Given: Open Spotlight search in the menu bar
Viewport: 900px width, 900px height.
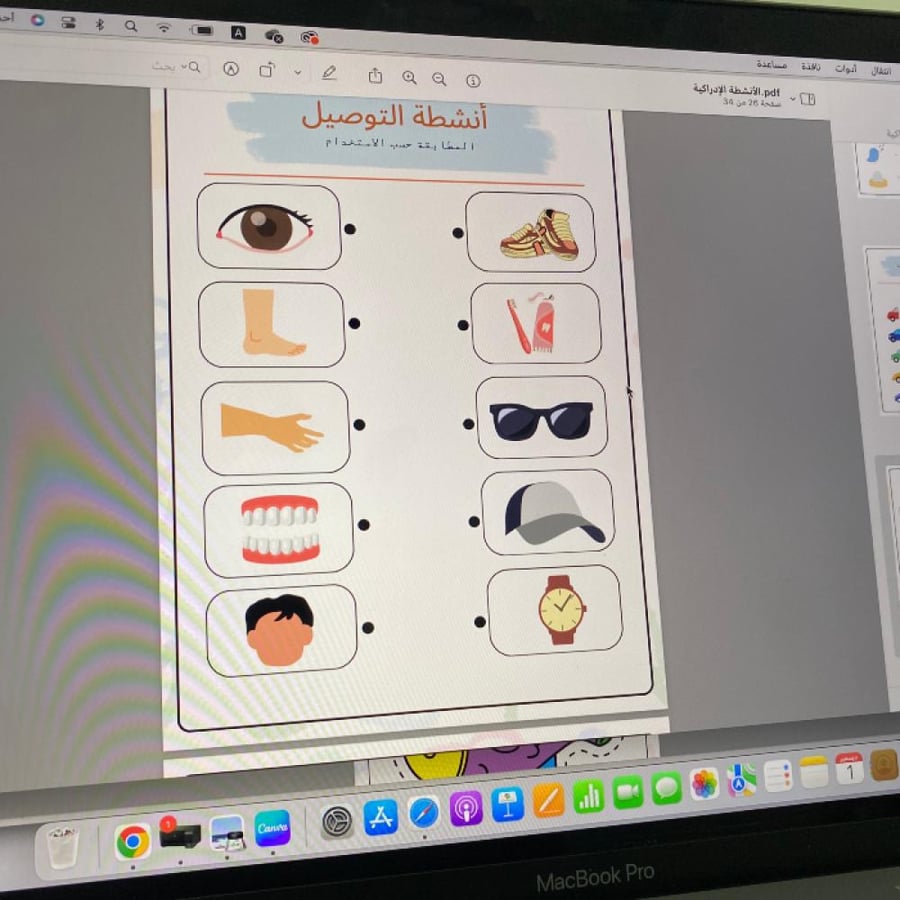Looking at the screenshot, I should 131,26.
